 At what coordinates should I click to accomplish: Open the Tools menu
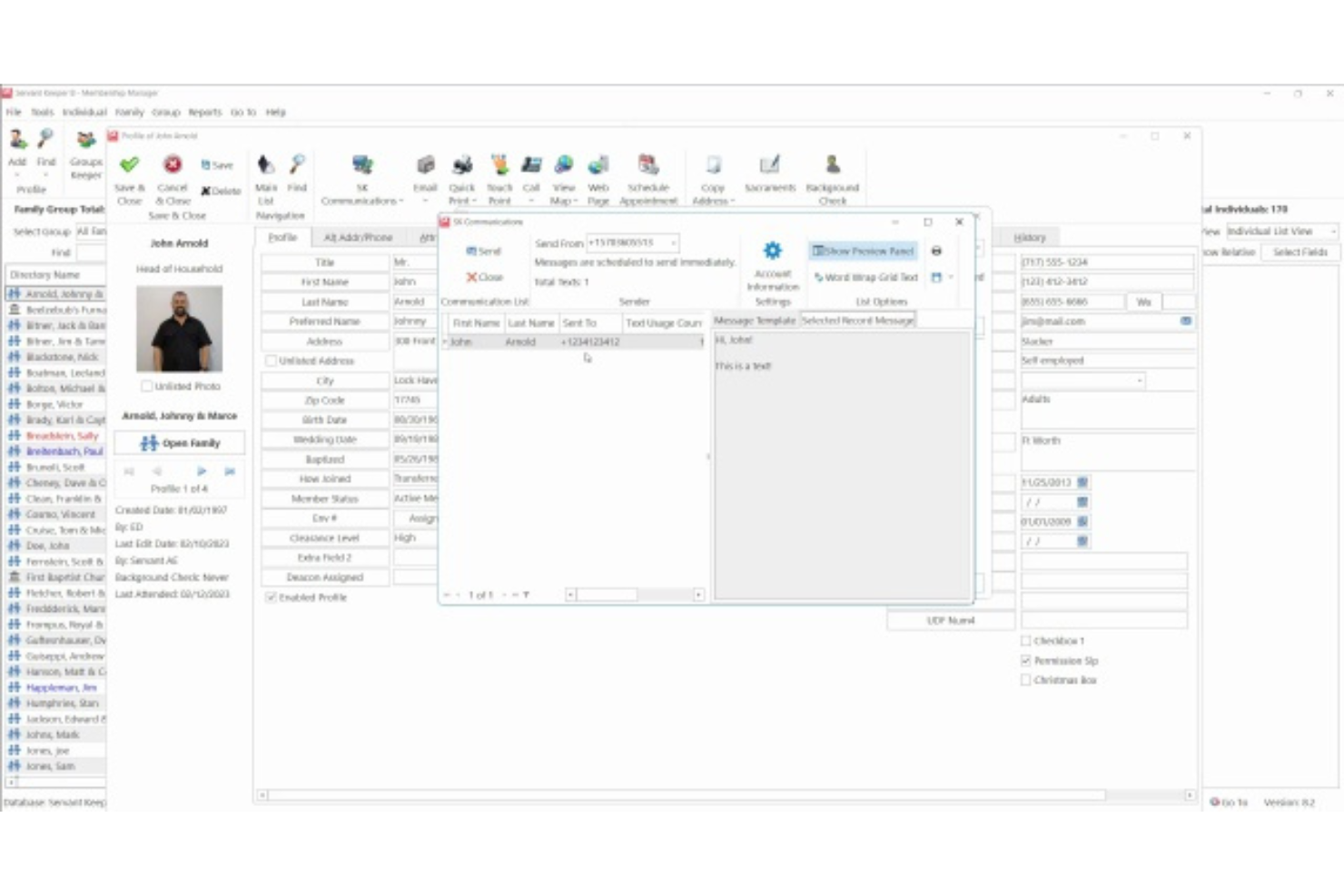pos(42,113)
